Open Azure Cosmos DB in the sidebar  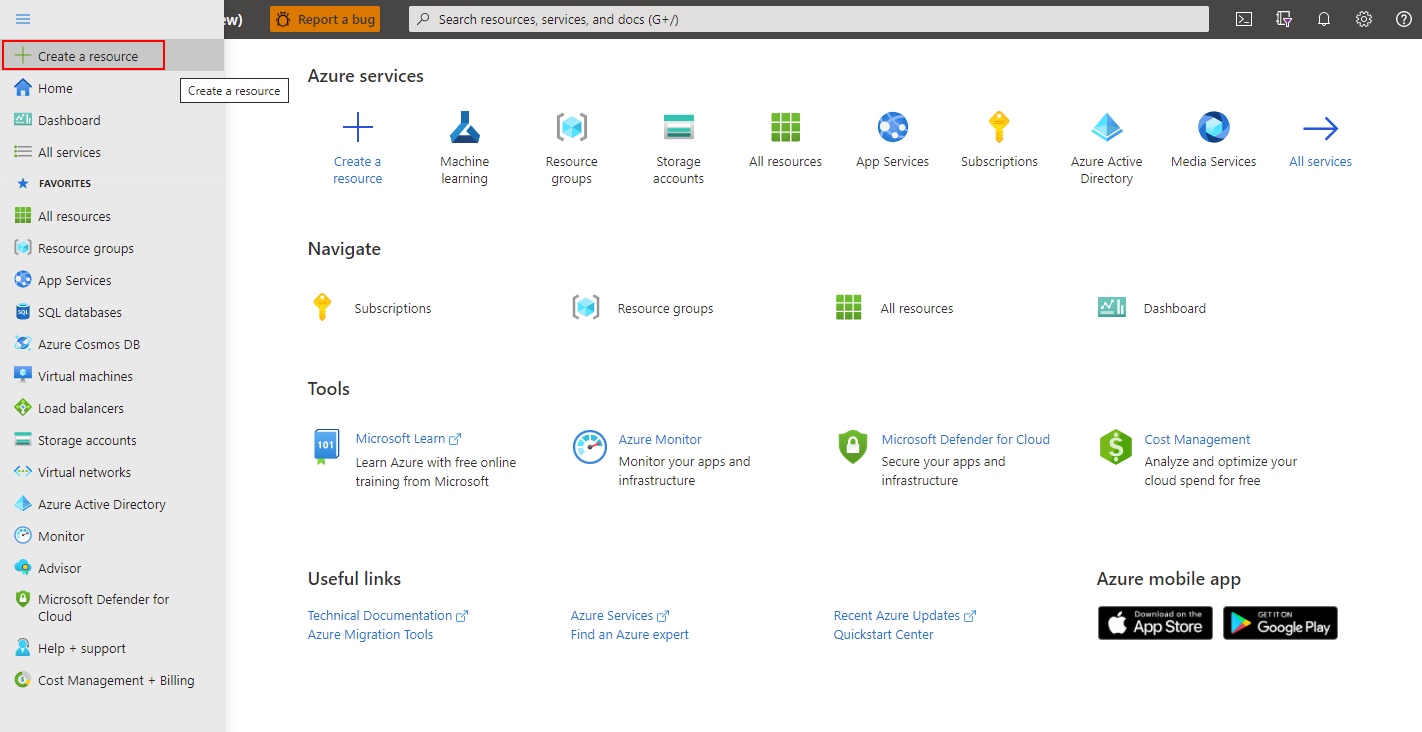(x=112, y=344)
